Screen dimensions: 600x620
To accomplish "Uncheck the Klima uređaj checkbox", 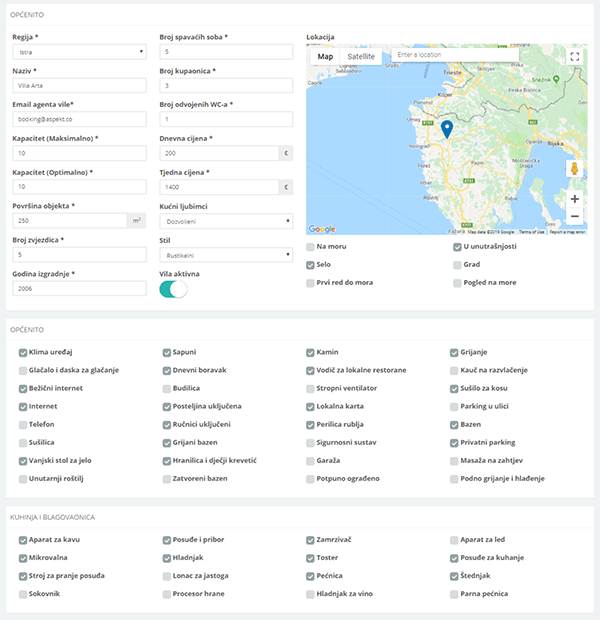I will [x=23, y=353].
